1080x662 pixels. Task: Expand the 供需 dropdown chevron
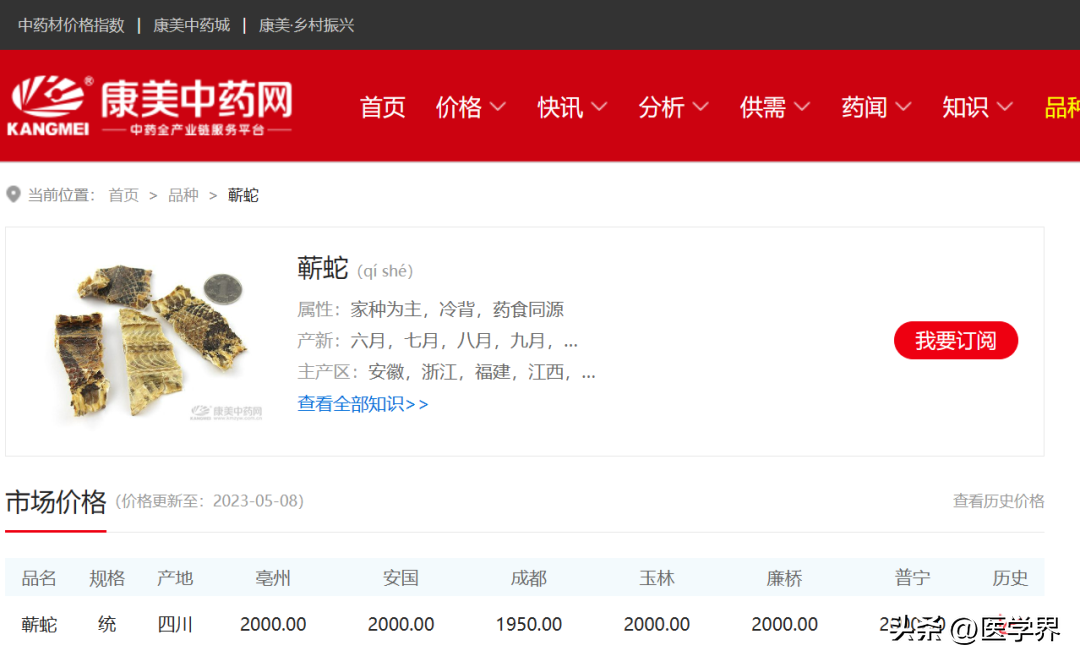pyautogui.click(x=802, y=107)
